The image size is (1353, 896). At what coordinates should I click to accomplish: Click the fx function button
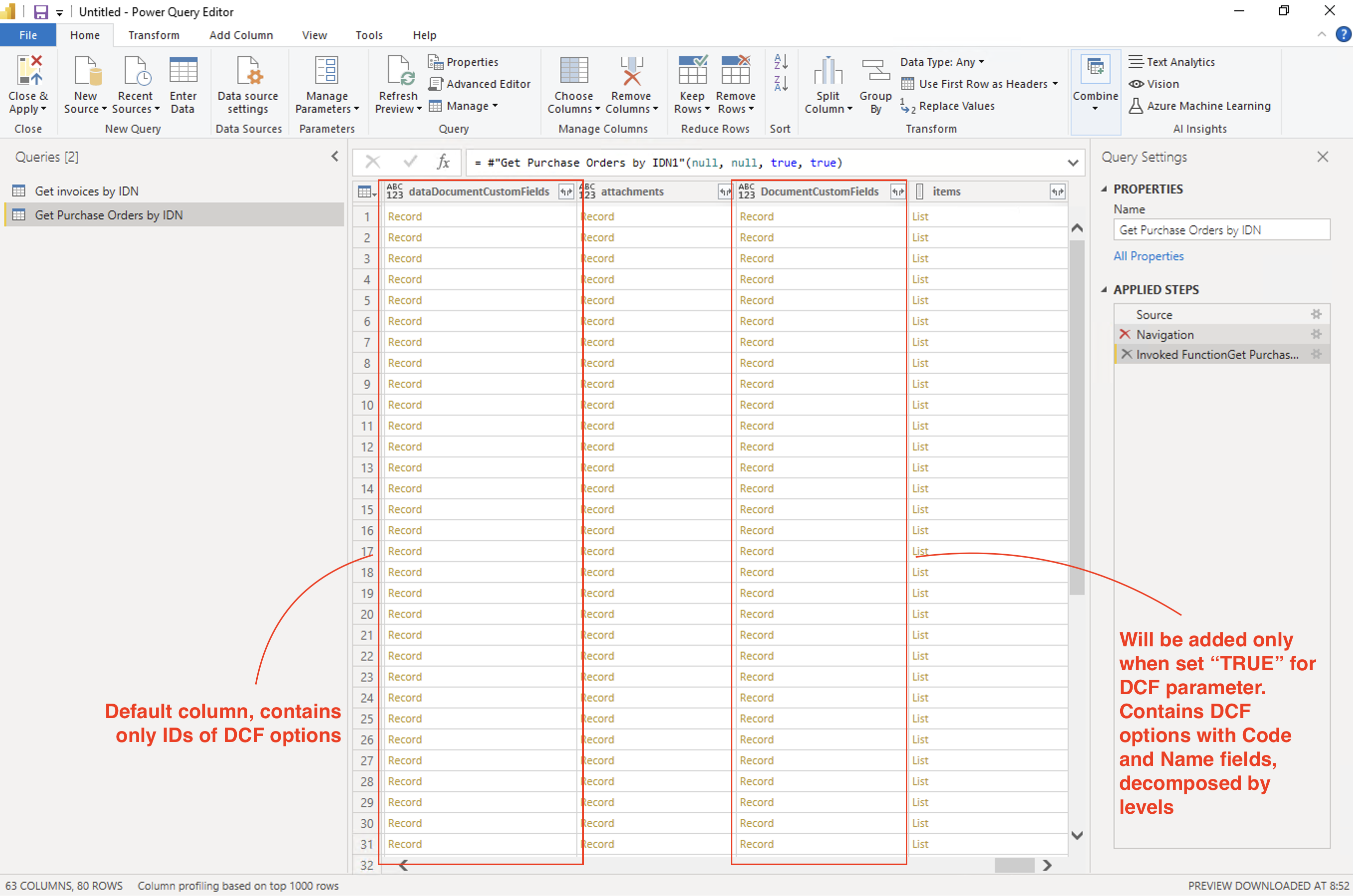coord(443,162)
